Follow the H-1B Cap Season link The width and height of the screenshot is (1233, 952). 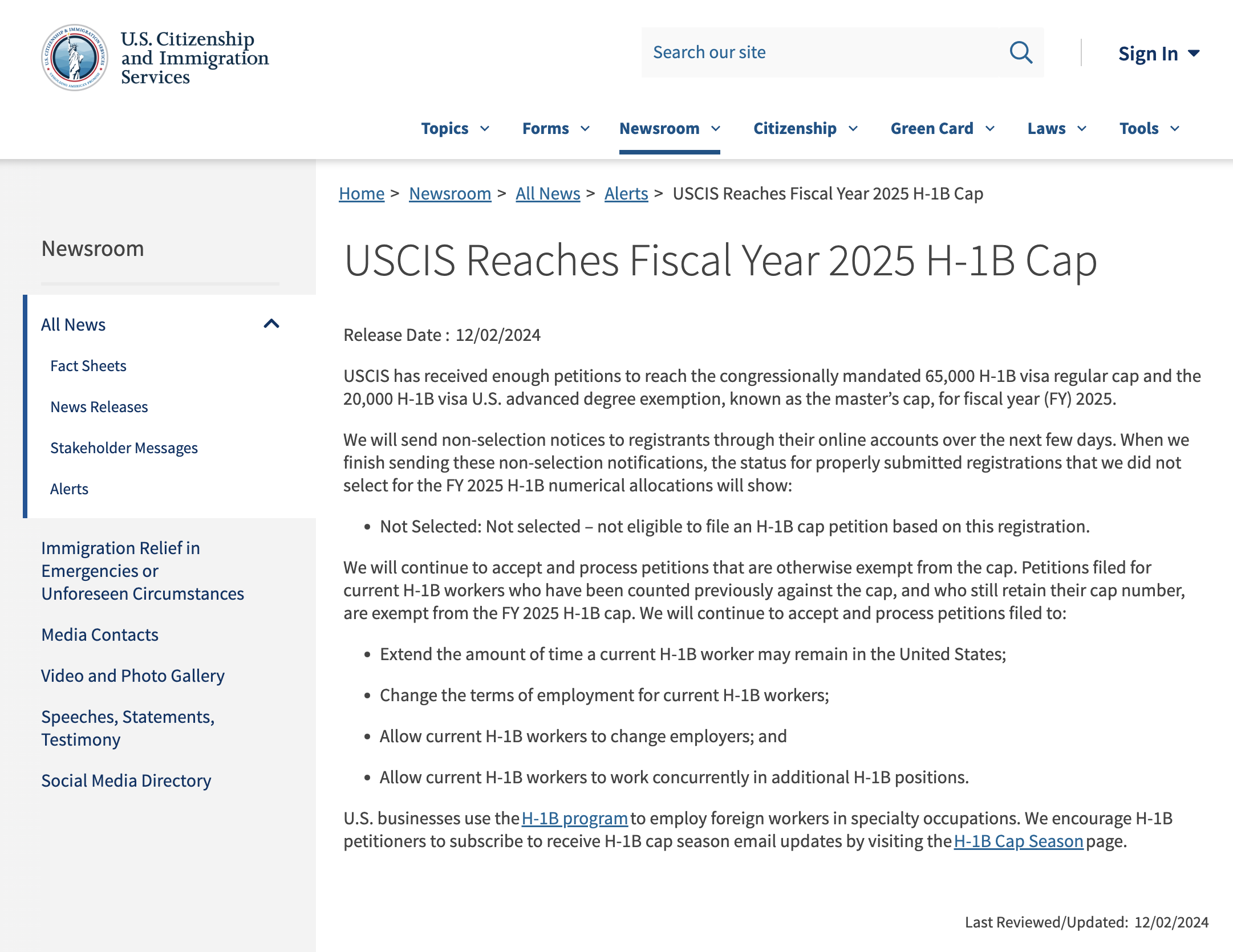click(1019, 841)
